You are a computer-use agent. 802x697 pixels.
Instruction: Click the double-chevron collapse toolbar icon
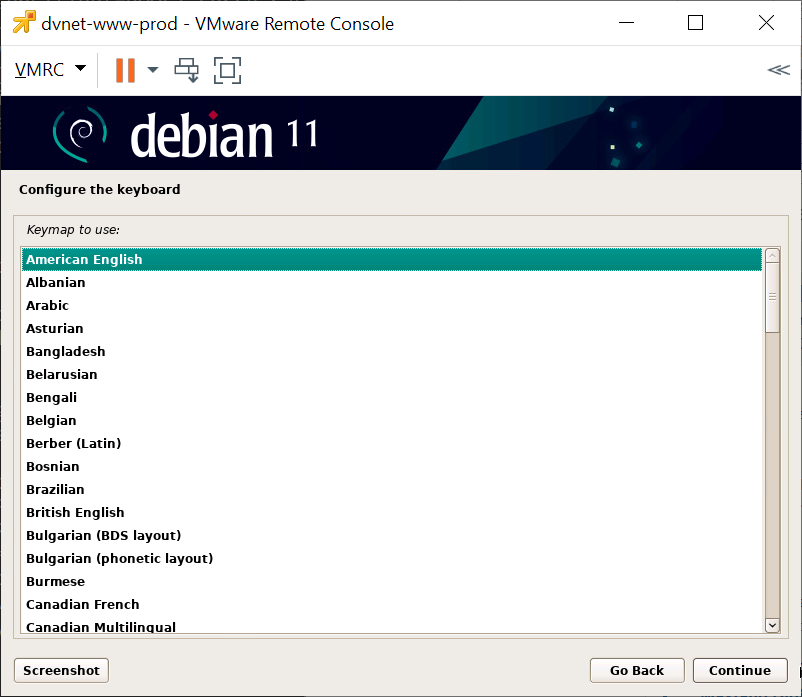point(778,70)
